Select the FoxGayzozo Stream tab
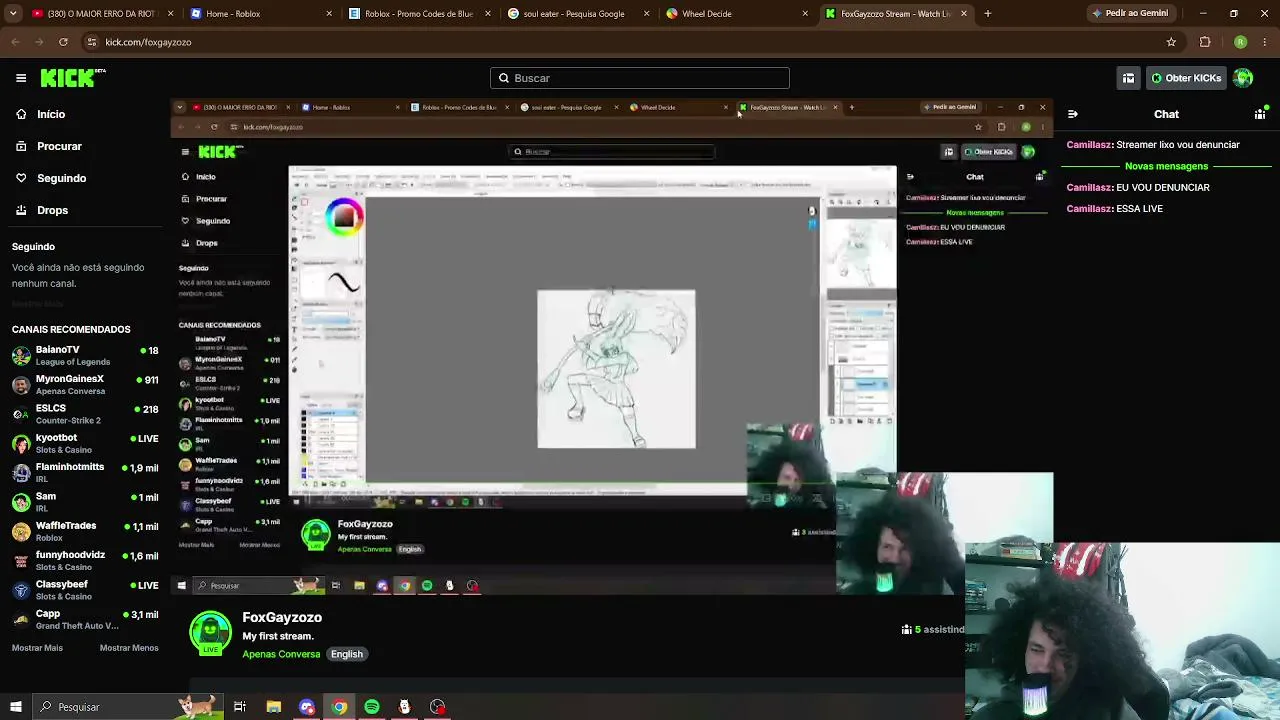The height and width of the screenshot is (720, 1280). 896,14
